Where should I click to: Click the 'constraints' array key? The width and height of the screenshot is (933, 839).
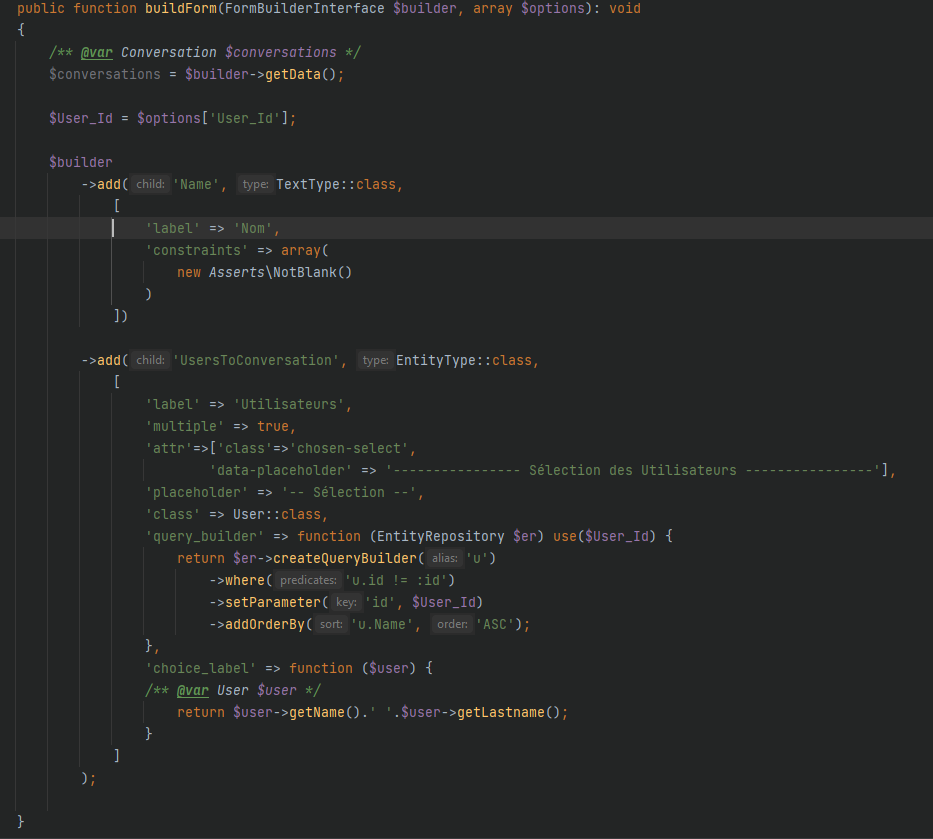point(197,251)
